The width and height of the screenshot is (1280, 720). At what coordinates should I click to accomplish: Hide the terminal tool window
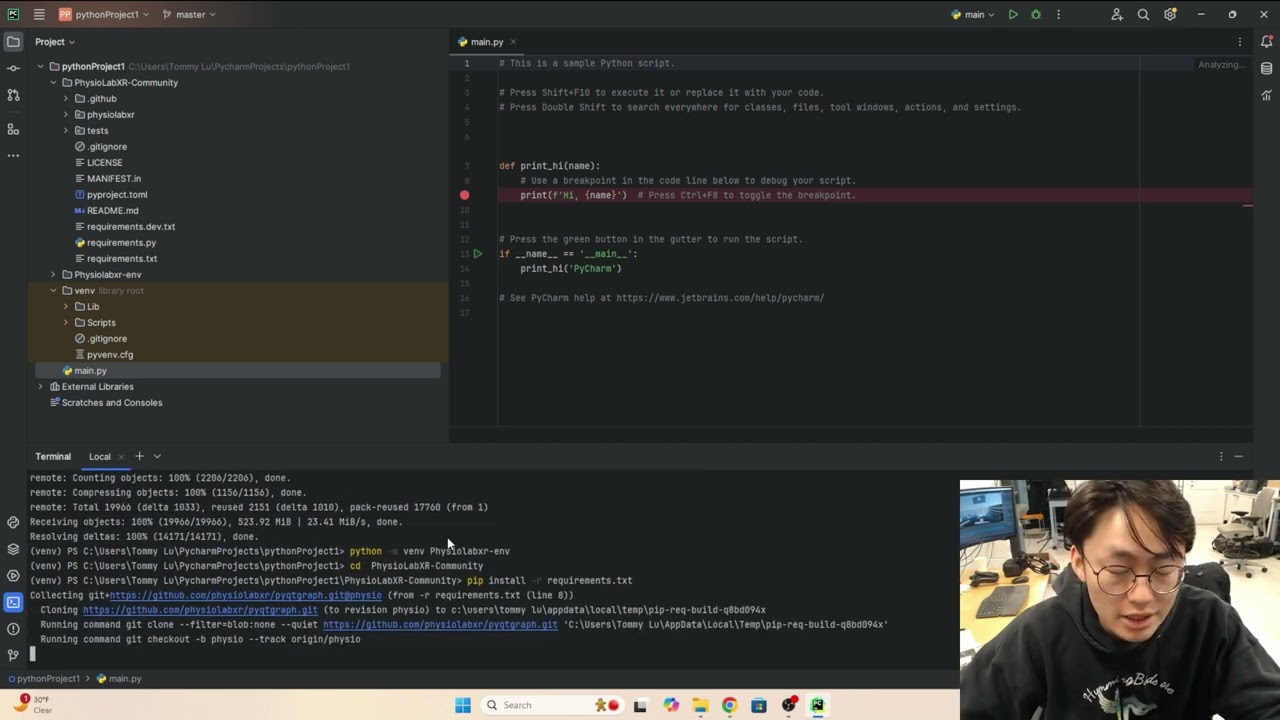coord(1239,456)
